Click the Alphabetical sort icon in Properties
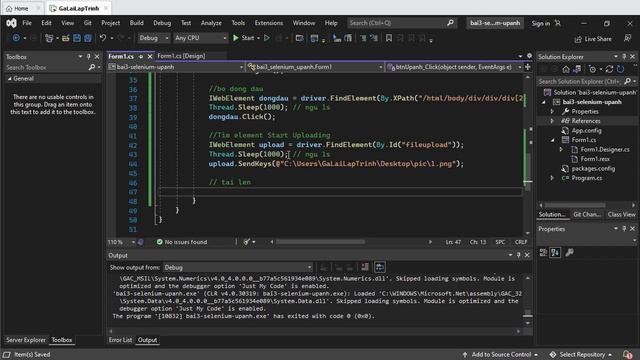 [x=555, y=253]
